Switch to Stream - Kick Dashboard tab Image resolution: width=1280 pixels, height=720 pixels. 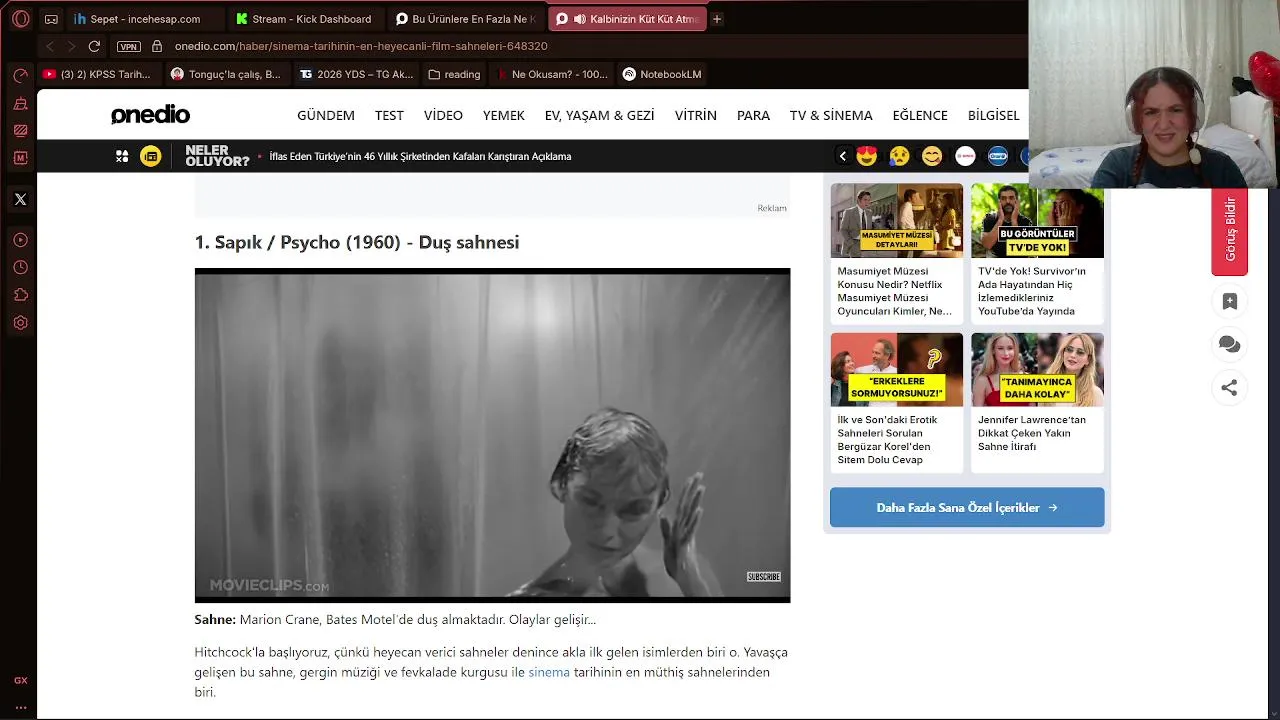pos(308,19)
